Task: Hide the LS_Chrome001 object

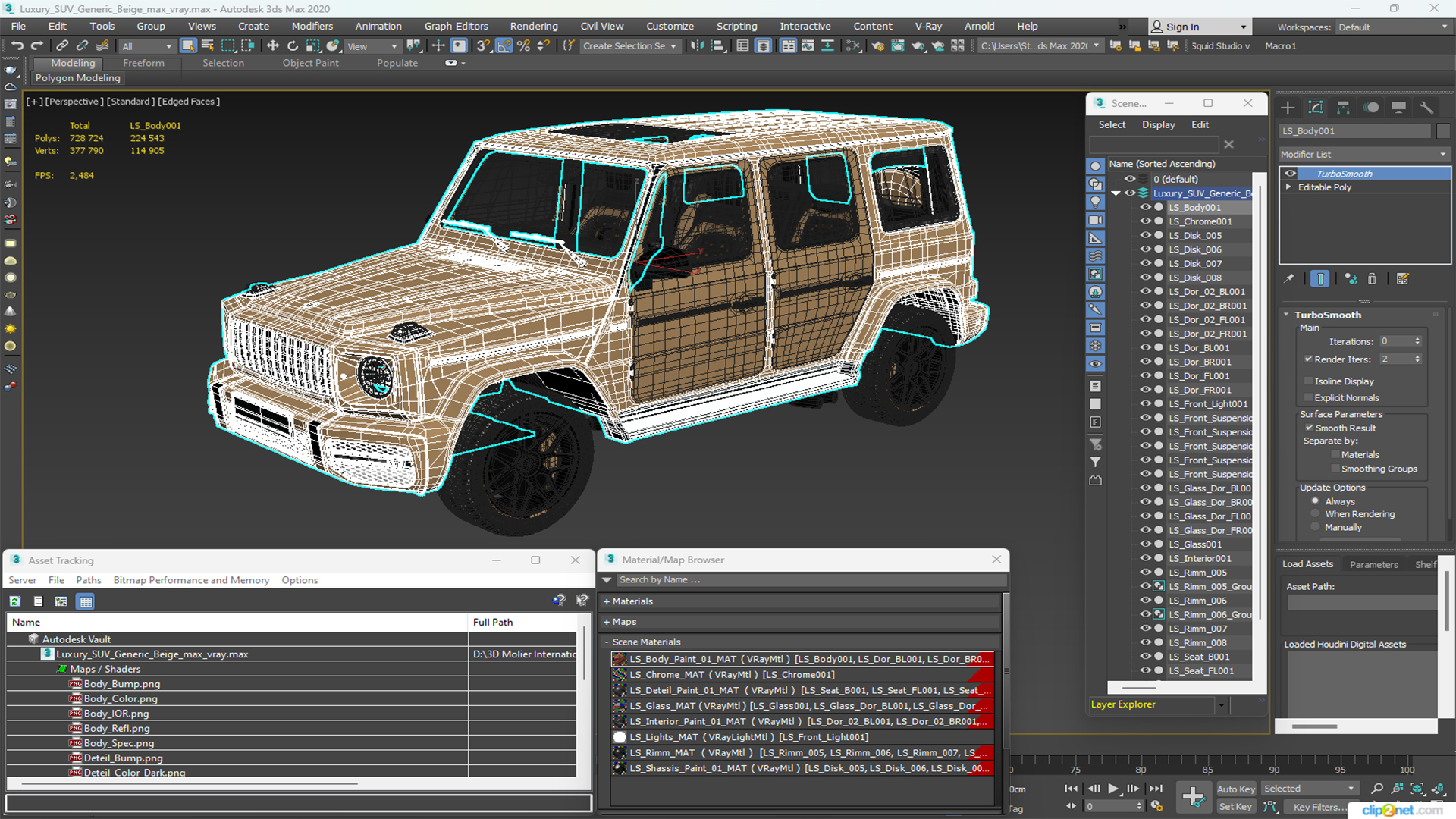Action: pos(1146,221)
